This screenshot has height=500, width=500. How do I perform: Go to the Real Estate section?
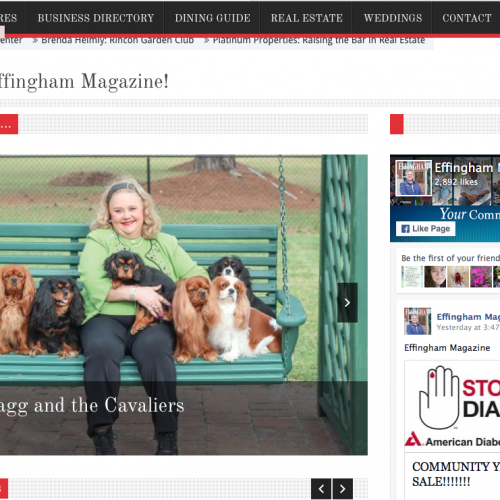[306, 18]
